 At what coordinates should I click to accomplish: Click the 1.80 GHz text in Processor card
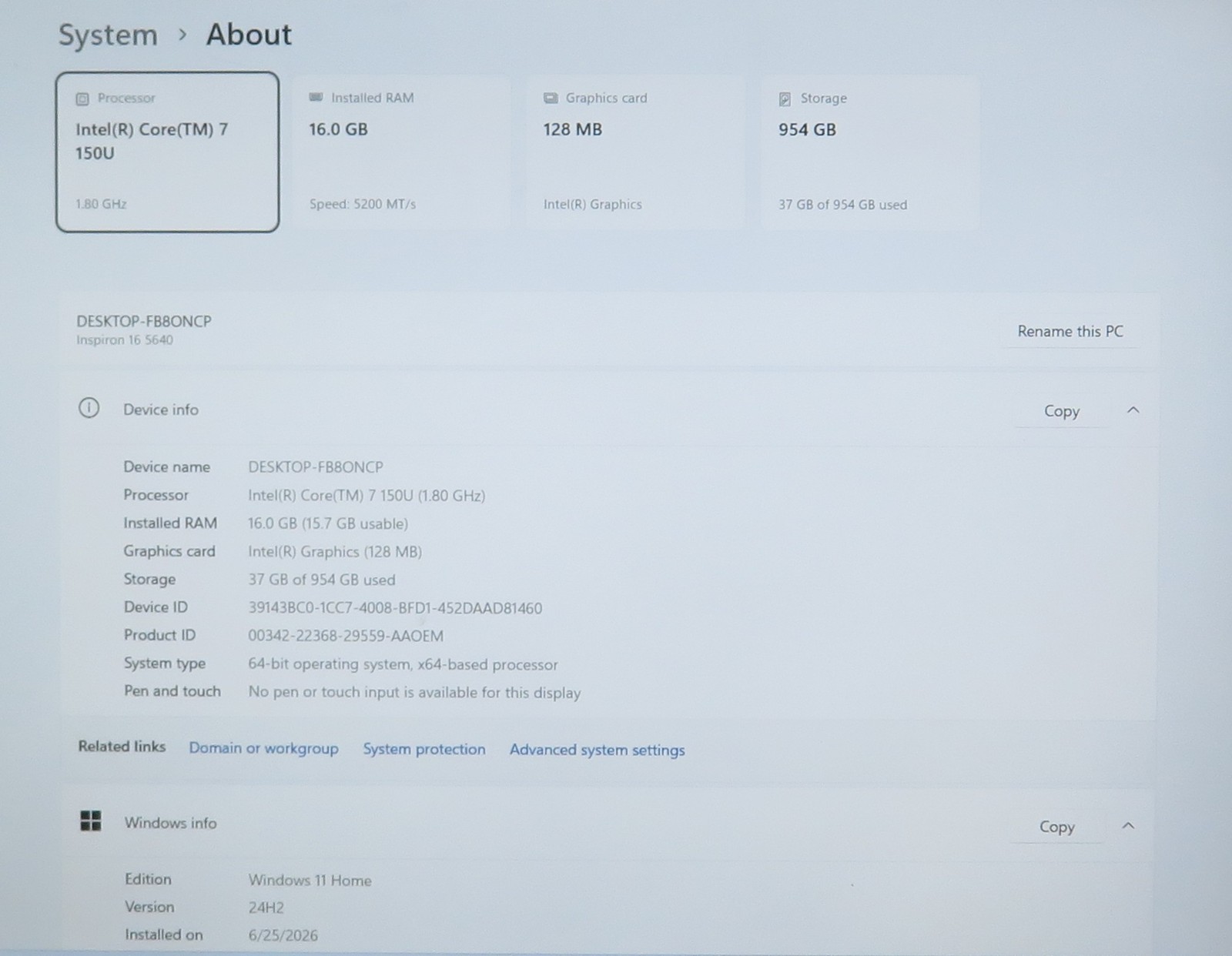tap(101, 204)
